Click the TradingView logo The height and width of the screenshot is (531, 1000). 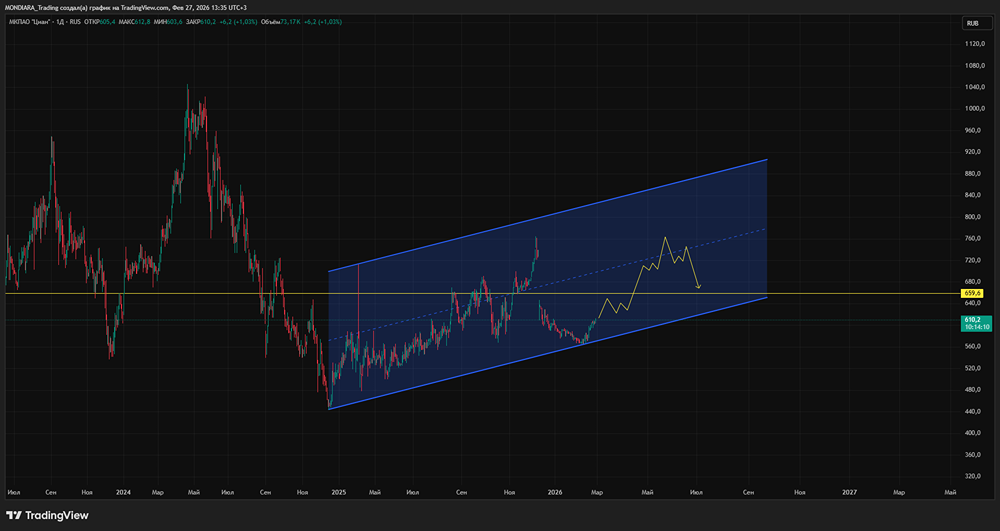47,515
